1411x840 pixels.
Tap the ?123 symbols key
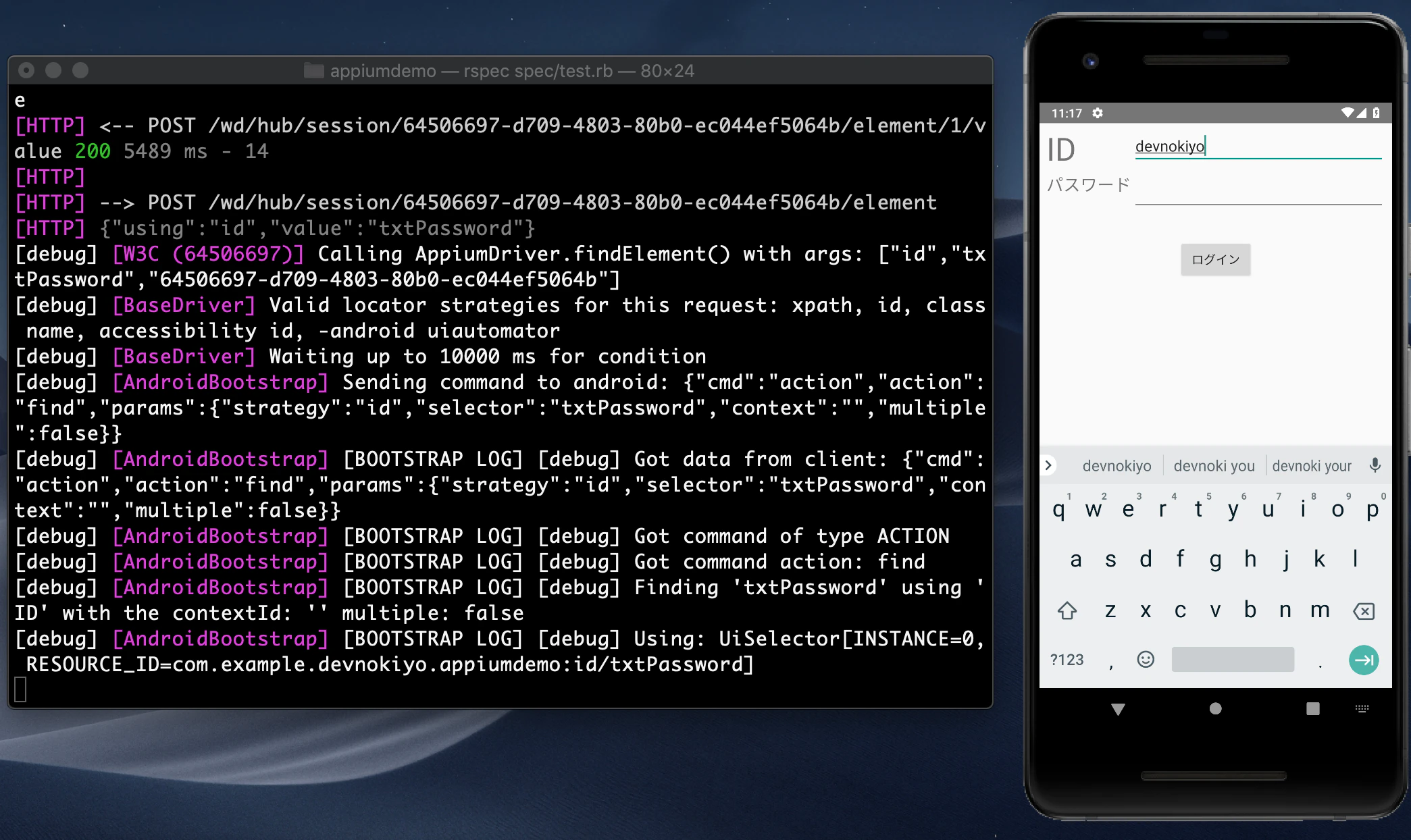tap(1067, 660)
